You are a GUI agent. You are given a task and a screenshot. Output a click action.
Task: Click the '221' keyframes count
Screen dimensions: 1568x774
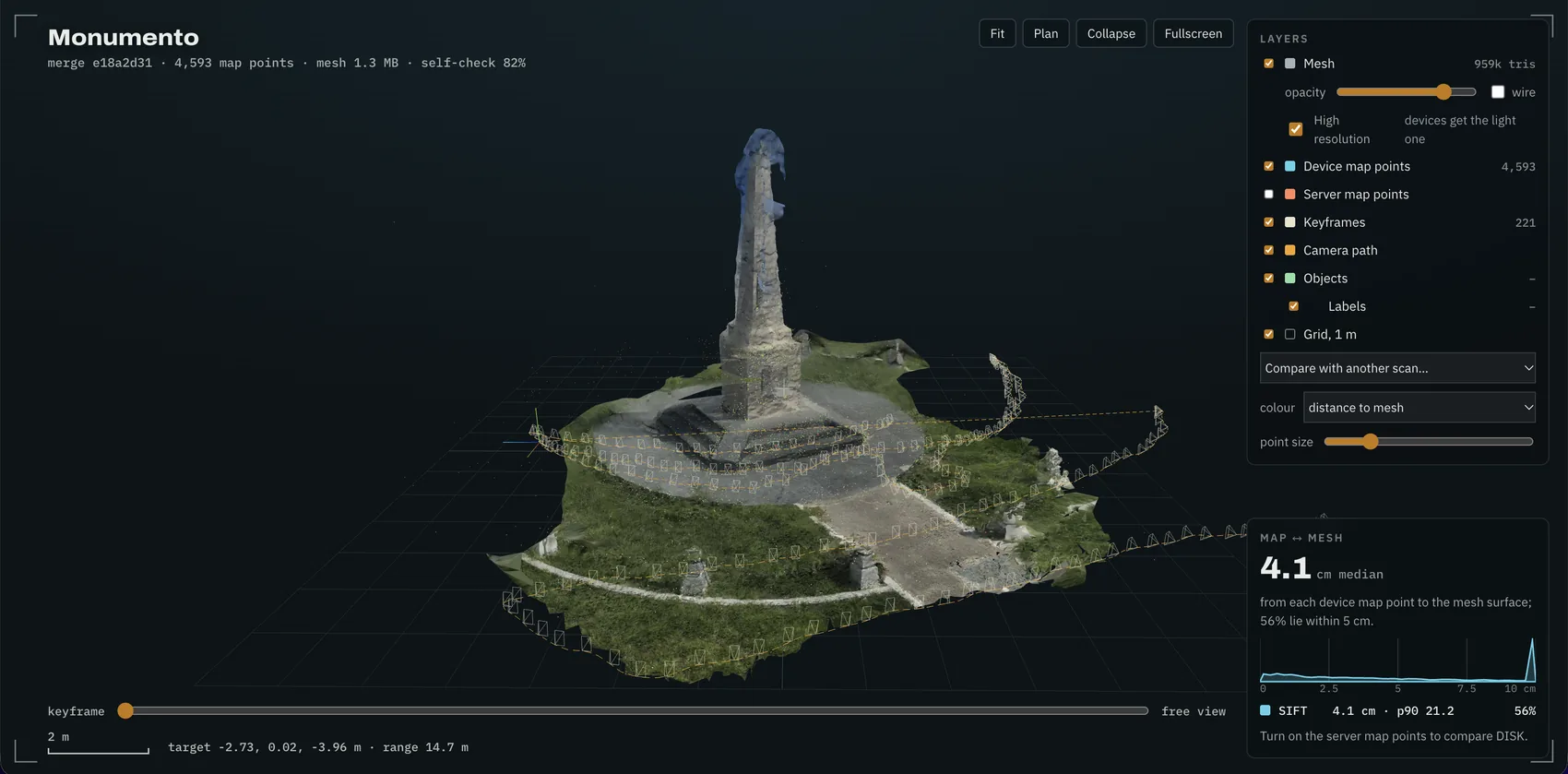pyautogui.click(x=1526, y=223)
